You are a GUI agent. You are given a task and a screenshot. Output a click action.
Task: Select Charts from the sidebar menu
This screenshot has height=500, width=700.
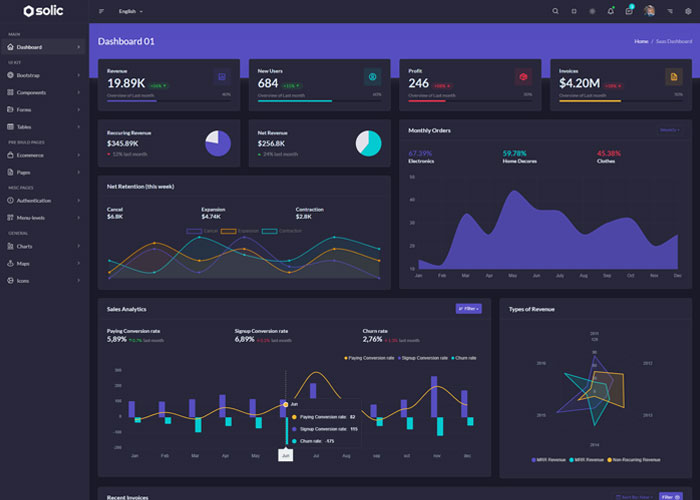click(x=43, y=246)
